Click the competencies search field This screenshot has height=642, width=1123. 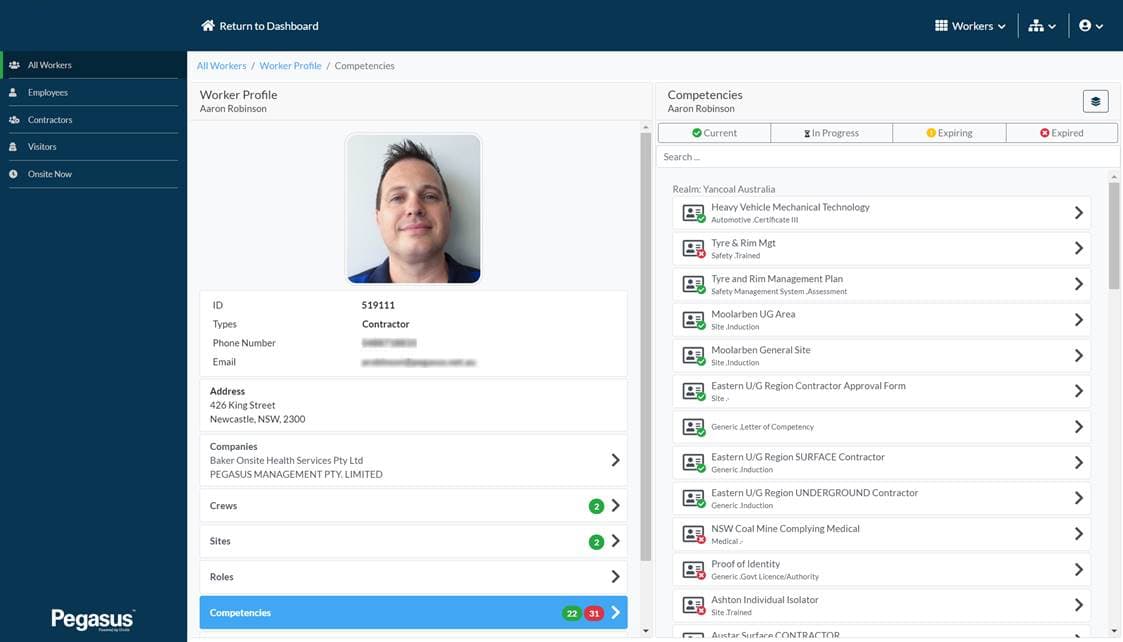pyautogui.click(x=880, y=156)
